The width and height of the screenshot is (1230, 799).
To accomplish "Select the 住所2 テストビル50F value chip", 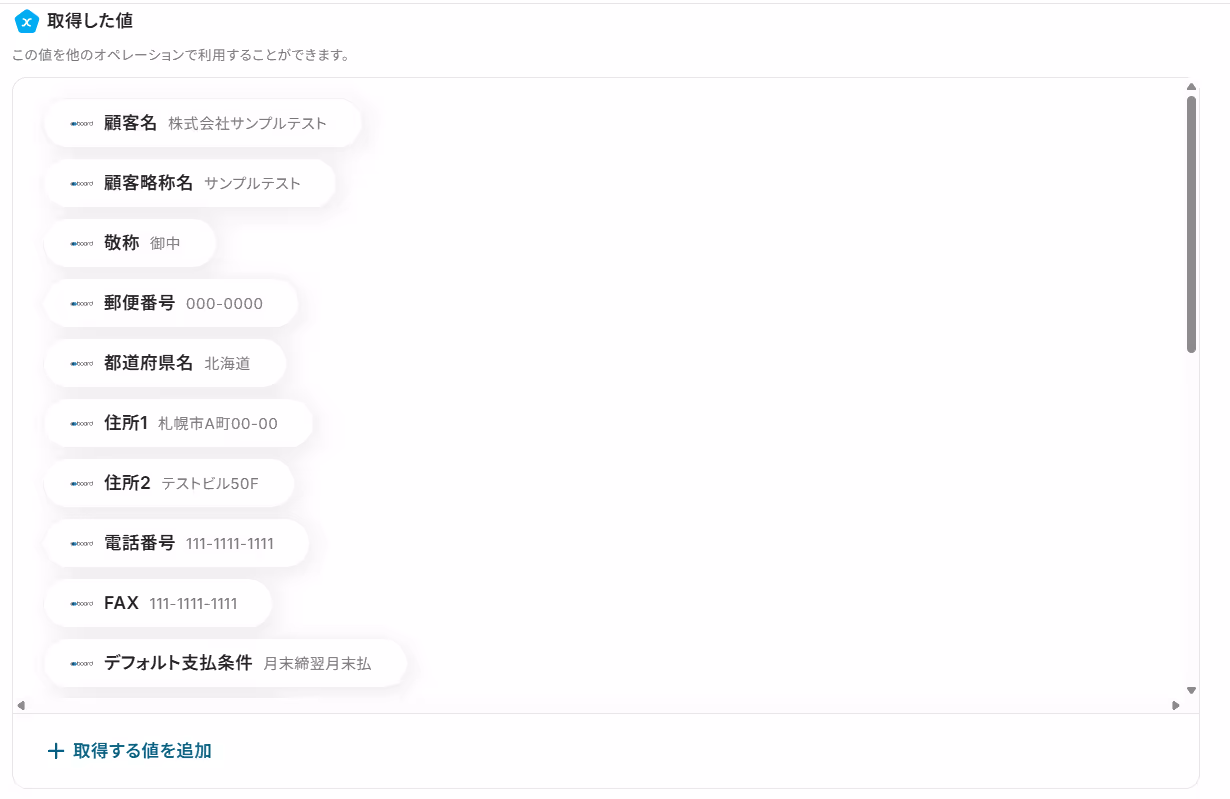I will tap(169, 483).
